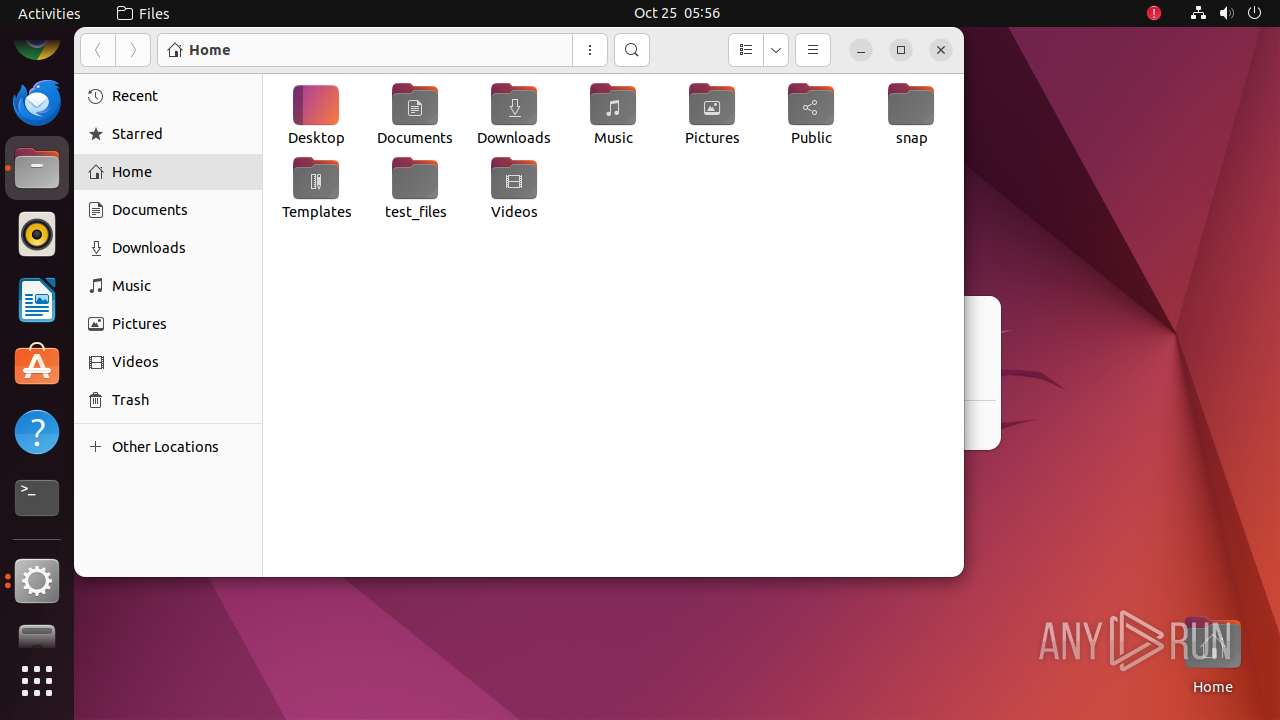Open Help from the dock
Image resolution: width=1280 pixels, height=720 pixels.
coord(37,432)
